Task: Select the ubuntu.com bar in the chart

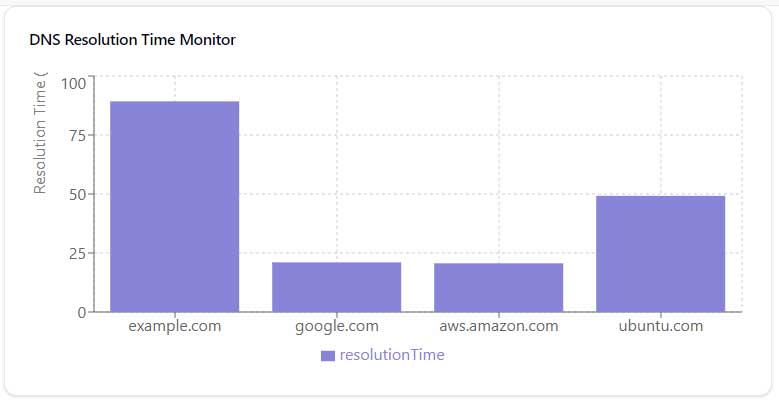Action: pyautogui.click(x=660, y=253)
